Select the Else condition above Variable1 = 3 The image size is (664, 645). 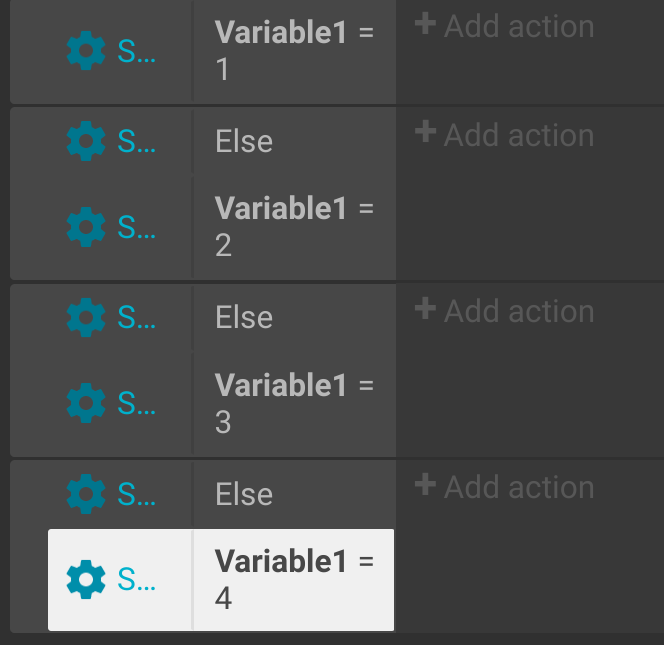click(x=295, y=317)
